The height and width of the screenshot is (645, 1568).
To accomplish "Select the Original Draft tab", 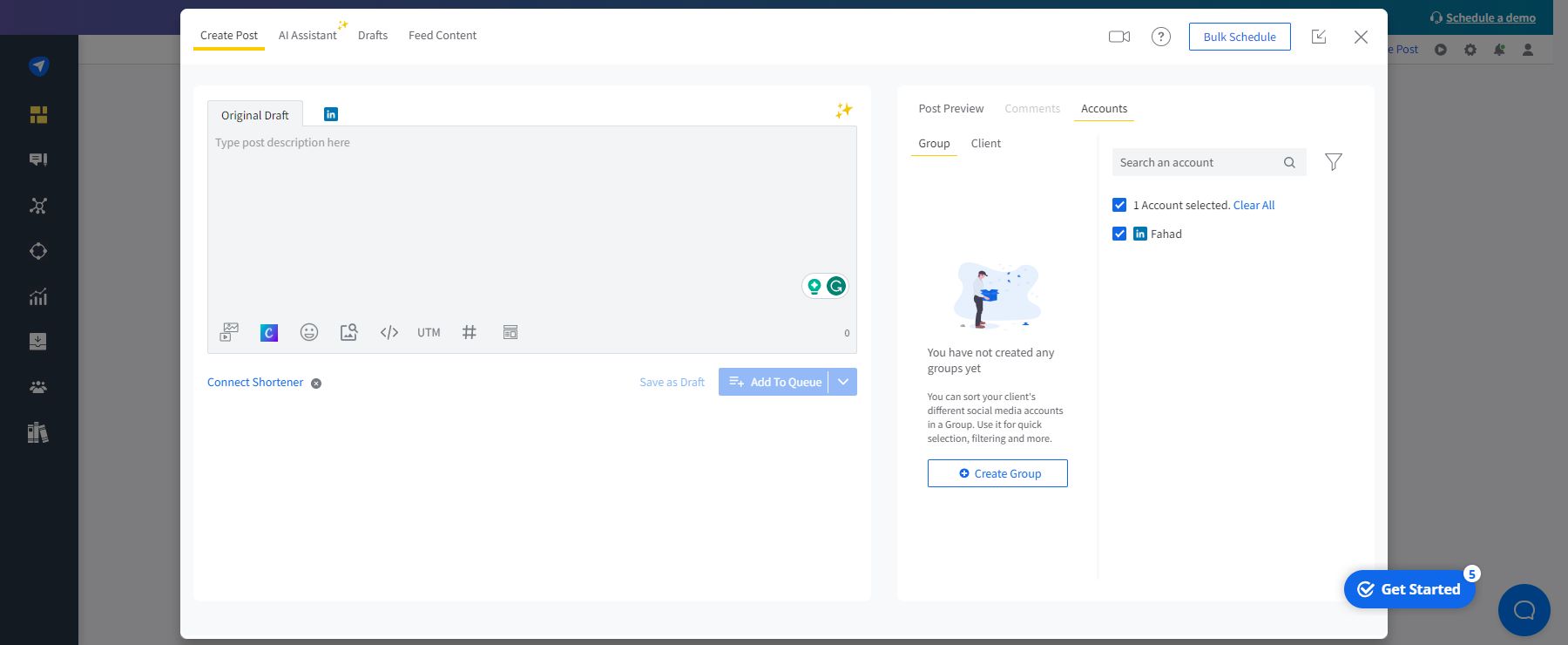I will [x=255, y=115].
